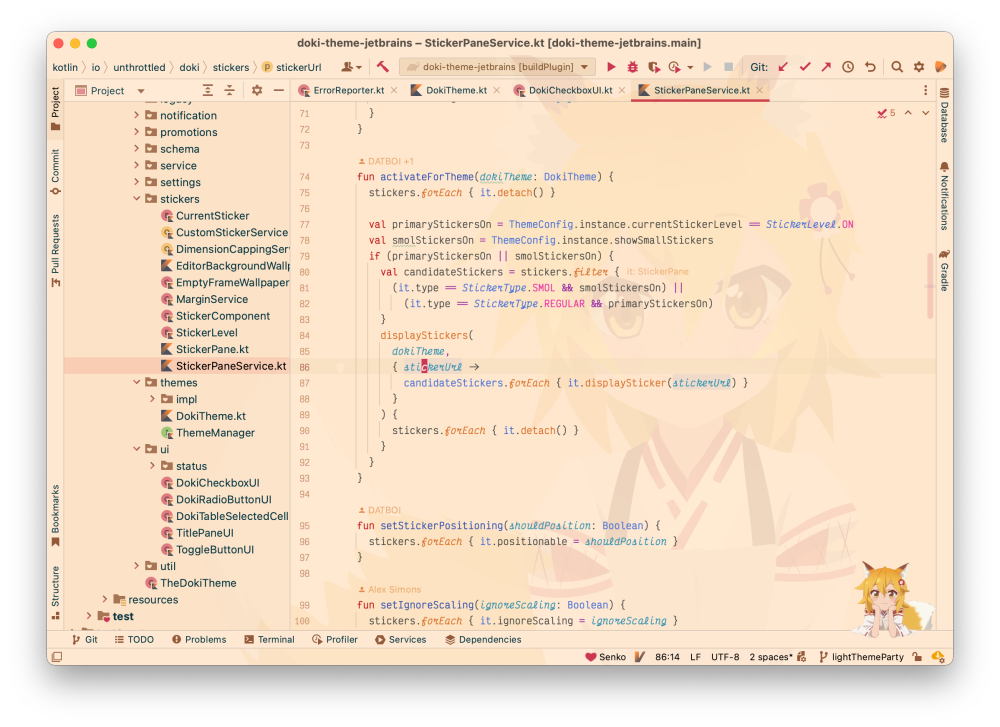Expand the test folder
Viewport: 1000px width, 727px height.
click(89, 616)
